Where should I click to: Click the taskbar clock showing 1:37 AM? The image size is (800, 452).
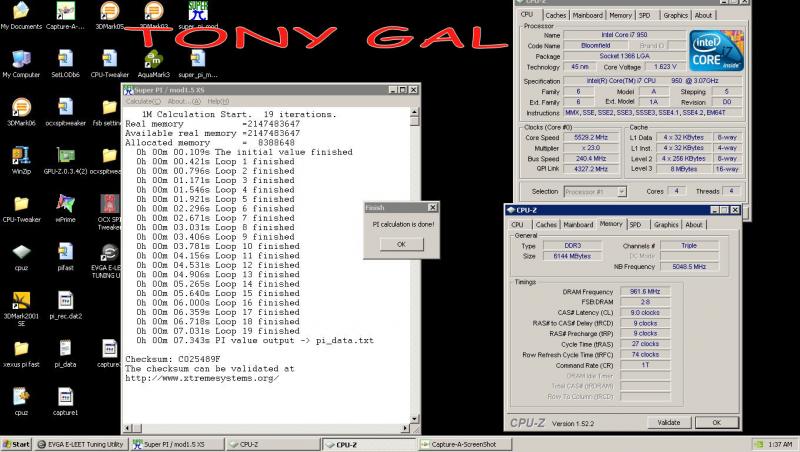pyautogui.click(x=780, y=444)
